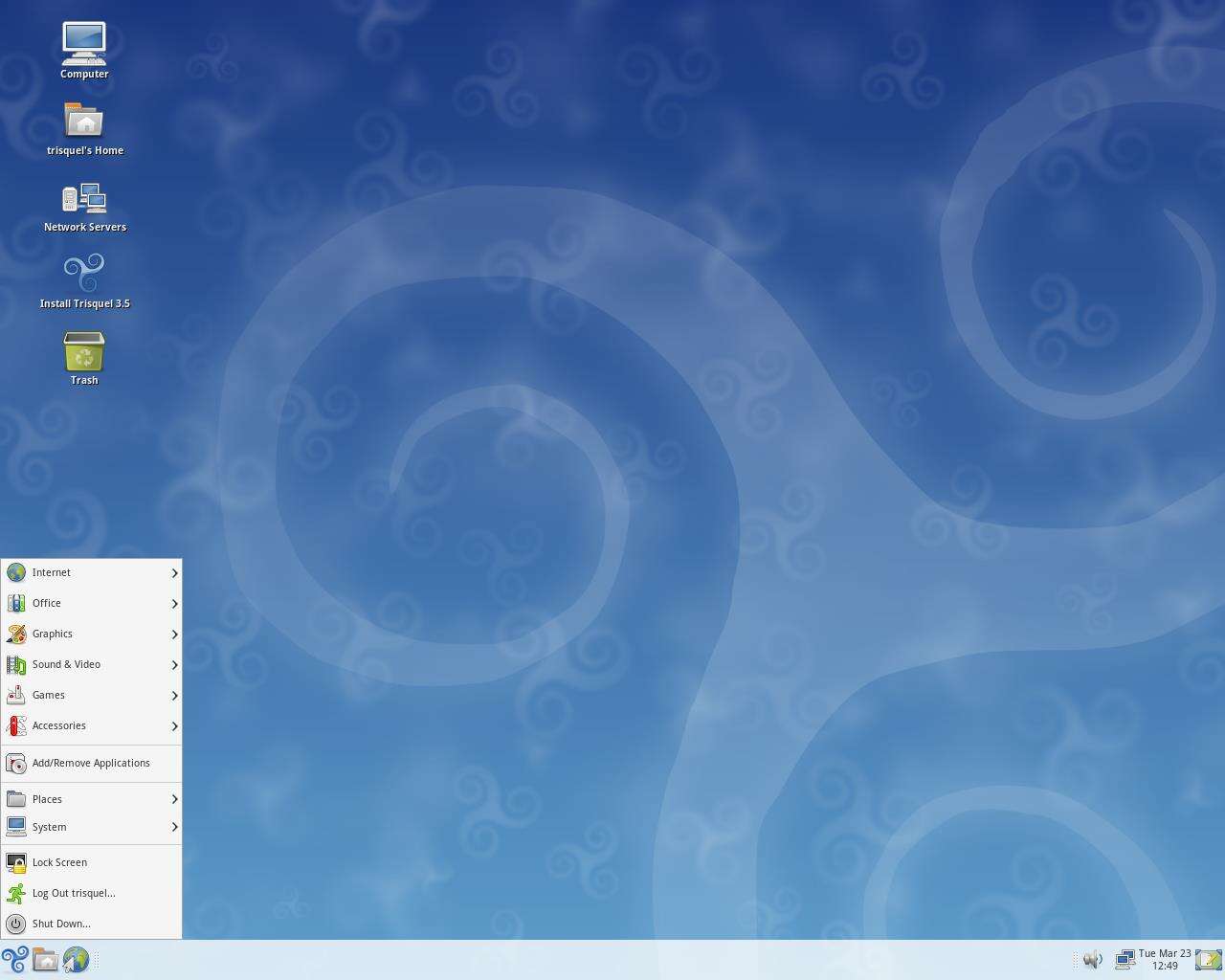Click the palette icon next to Graphics
The height and width of the screenshot is (980, 1225).
(16, 634)
